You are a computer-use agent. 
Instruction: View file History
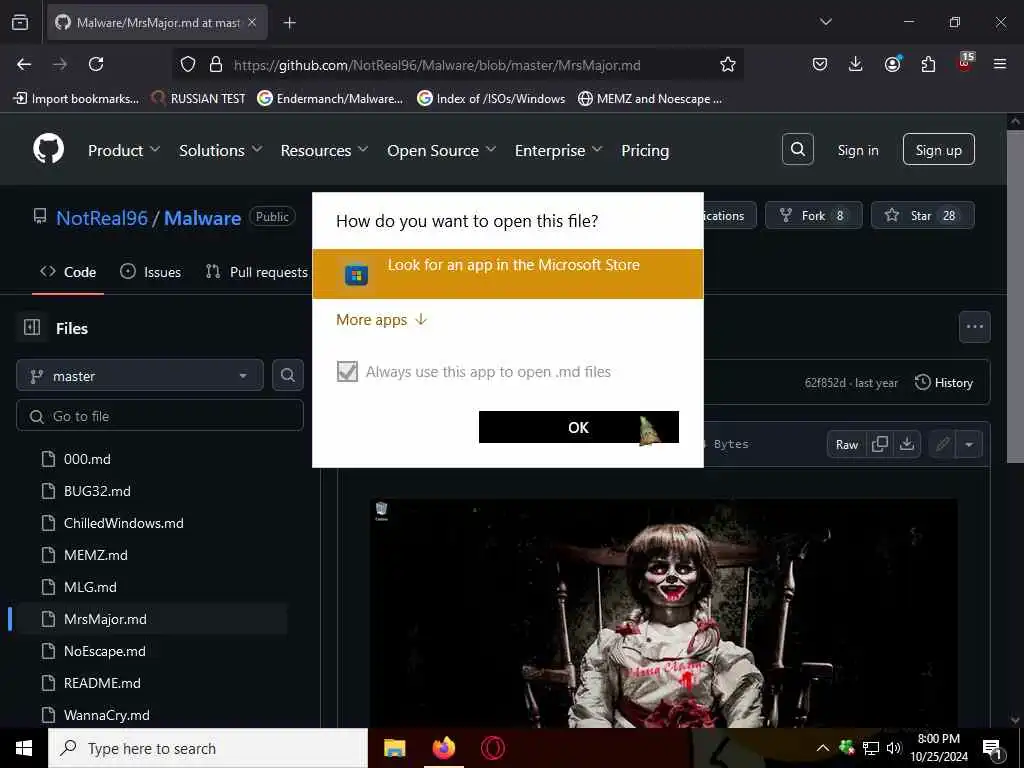click(x=944, y=383)
